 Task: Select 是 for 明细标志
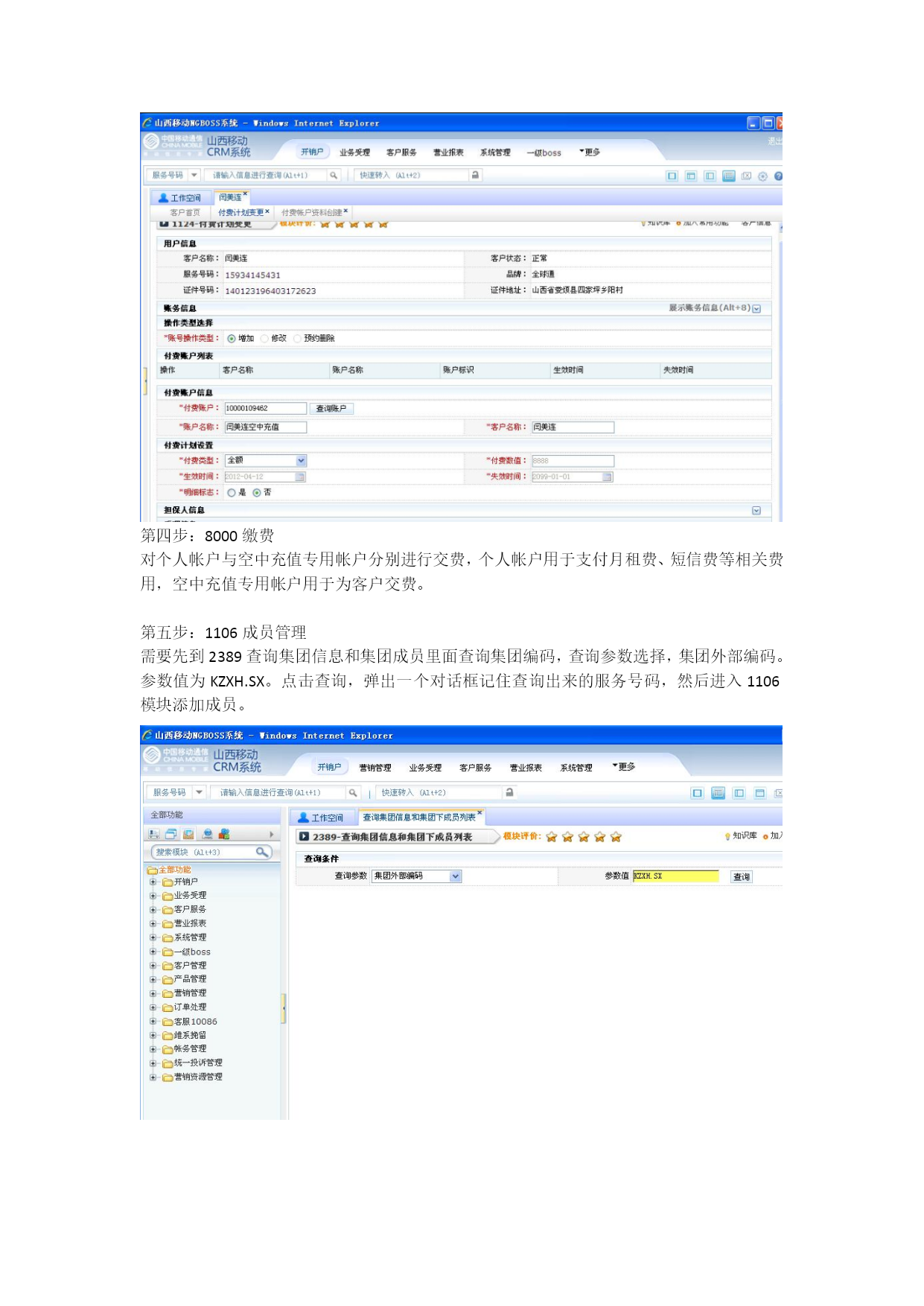(232, 493)
